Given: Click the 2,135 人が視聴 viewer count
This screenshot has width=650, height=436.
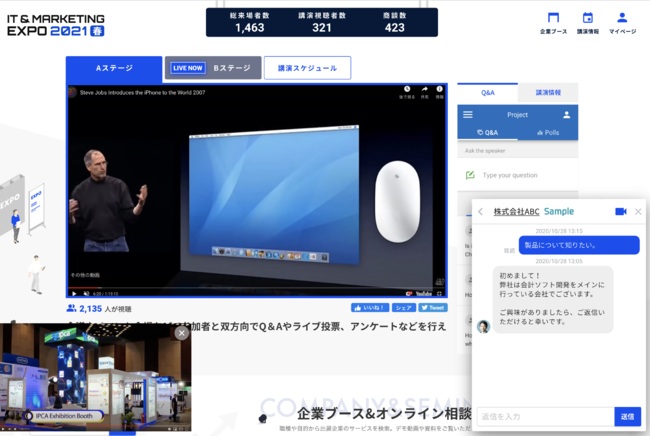Looking at the screenshot, I should pos(99,308).
